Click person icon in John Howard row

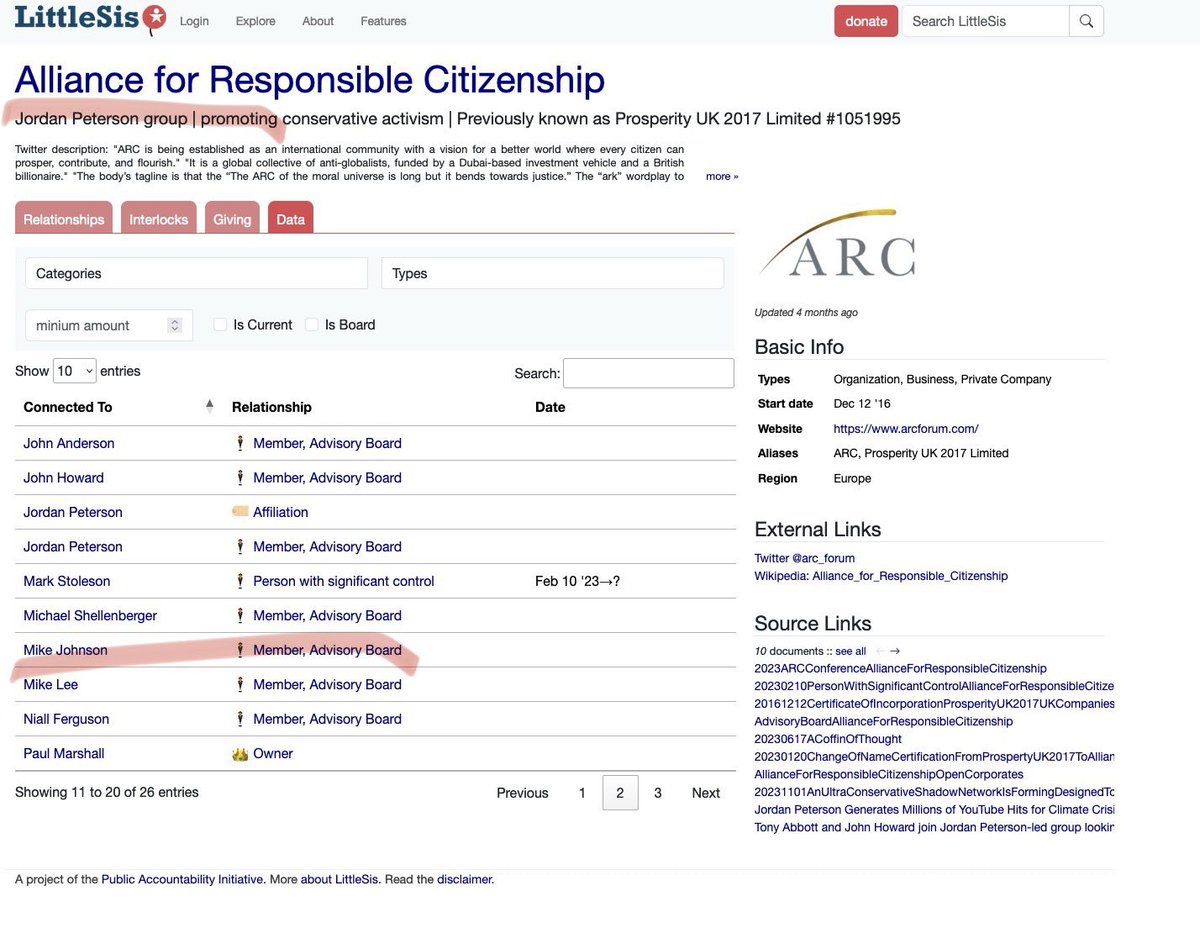[x=240, y=478]
